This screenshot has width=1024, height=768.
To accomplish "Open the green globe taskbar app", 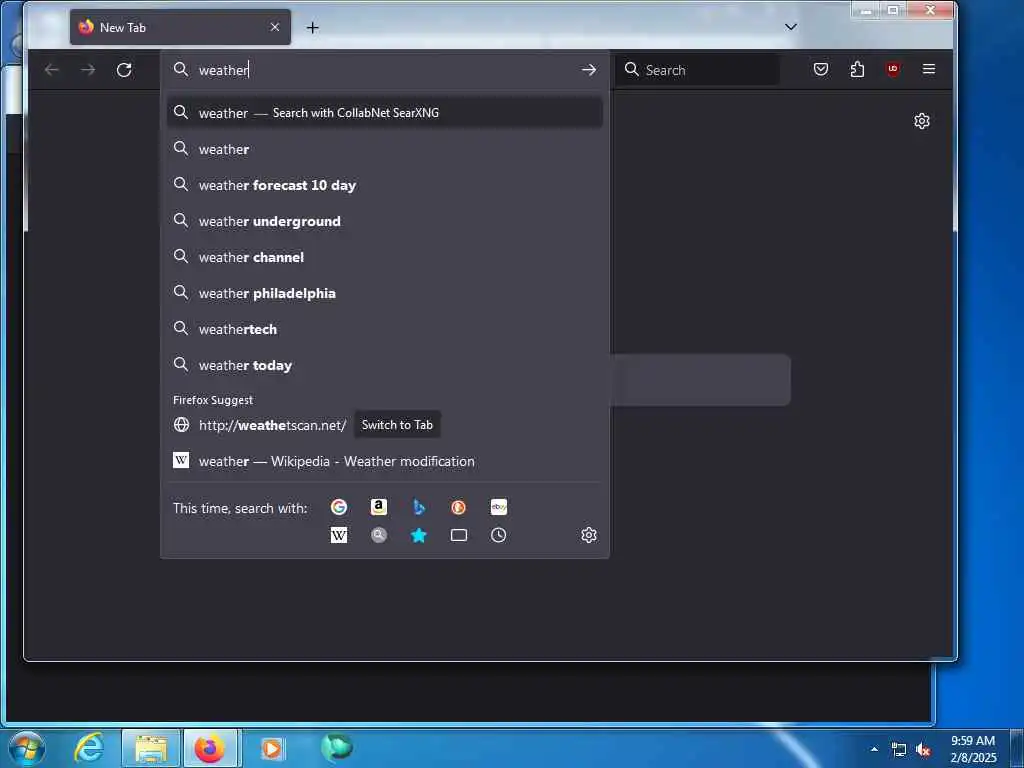I will 336,748.
